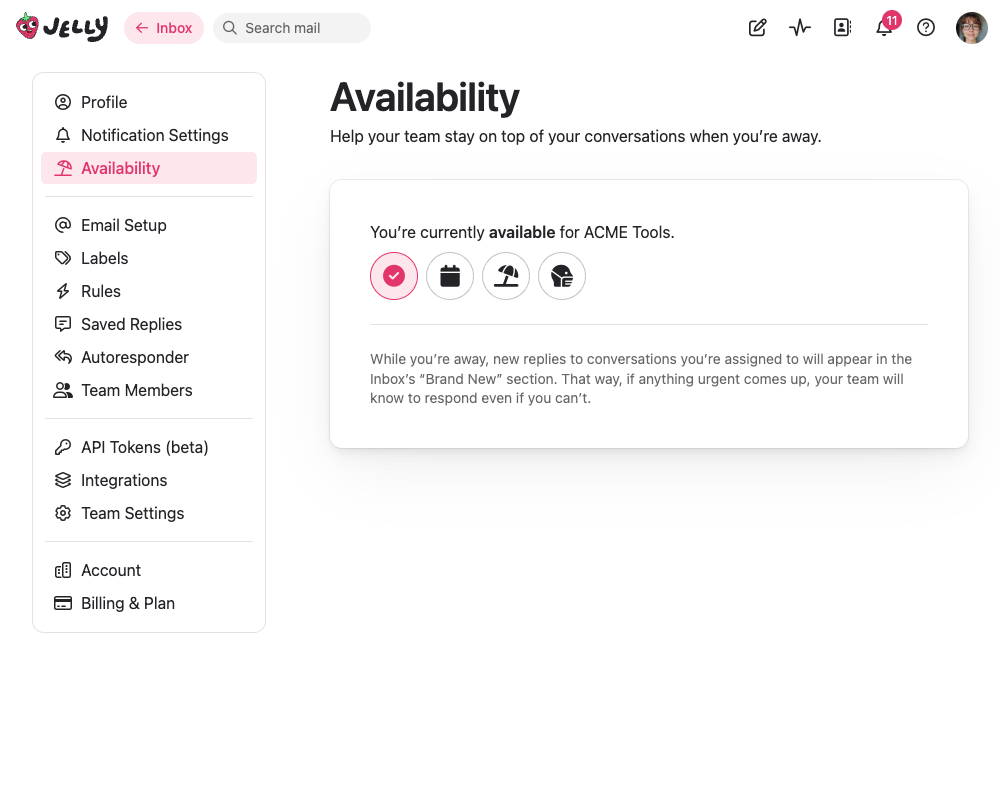
Task: Open Team Members settings
Action: point(137,390)
